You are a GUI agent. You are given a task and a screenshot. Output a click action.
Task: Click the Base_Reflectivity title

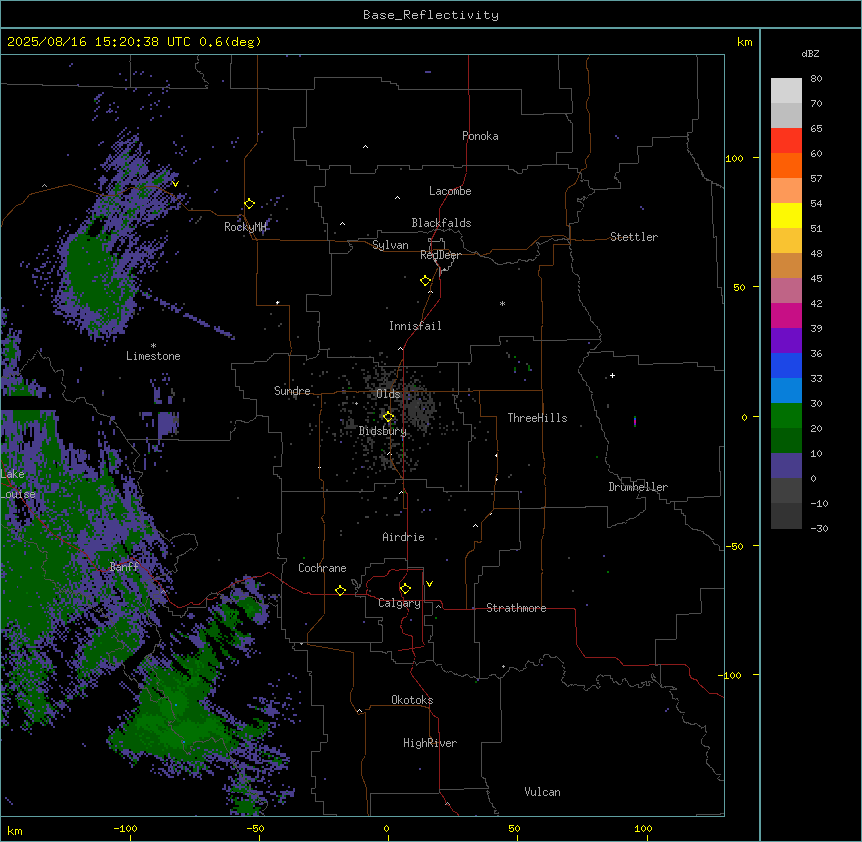click(x=431, y=15)
